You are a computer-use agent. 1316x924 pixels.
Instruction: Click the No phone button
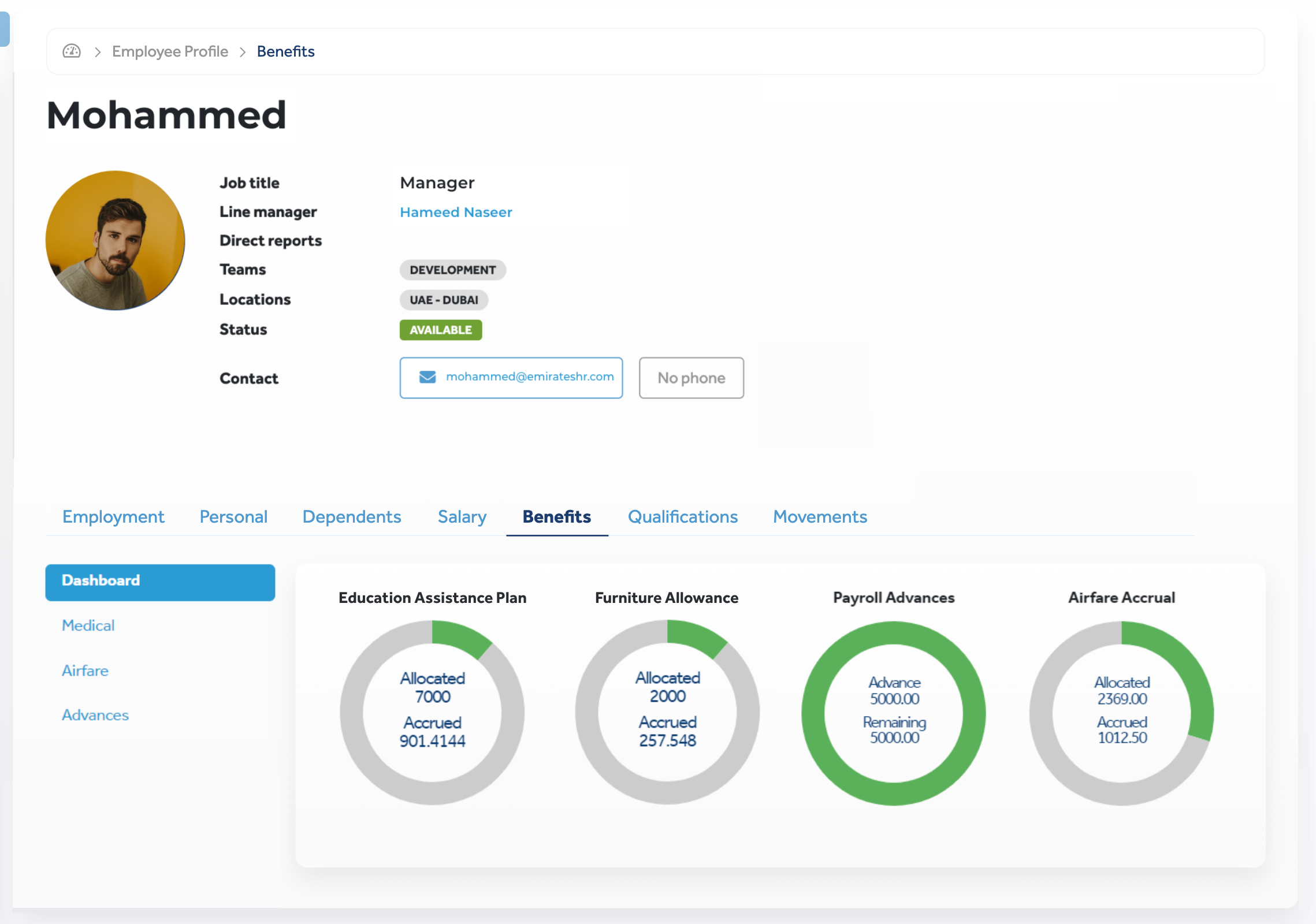tap(691, 378)
